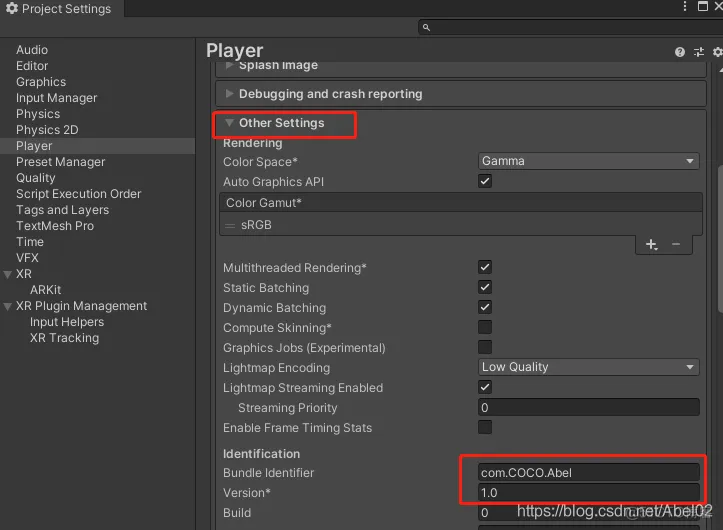Open Time settings category
The width and height of the screenshot is (723, 530).
(30, 242)
